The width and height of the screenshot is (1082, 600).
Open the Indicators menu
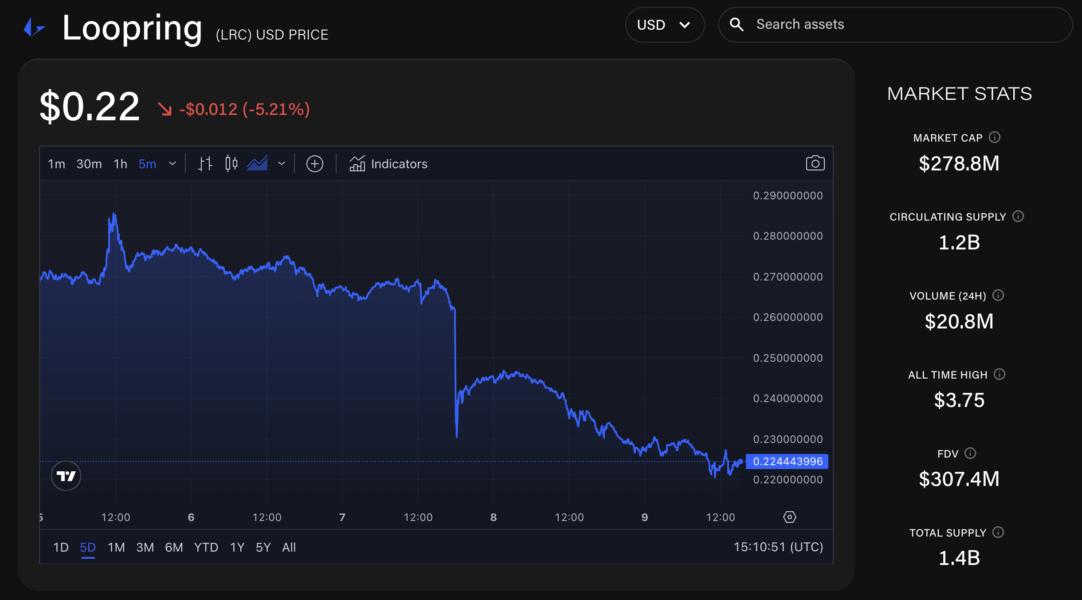pyautogui.click(x=388, y=164)
